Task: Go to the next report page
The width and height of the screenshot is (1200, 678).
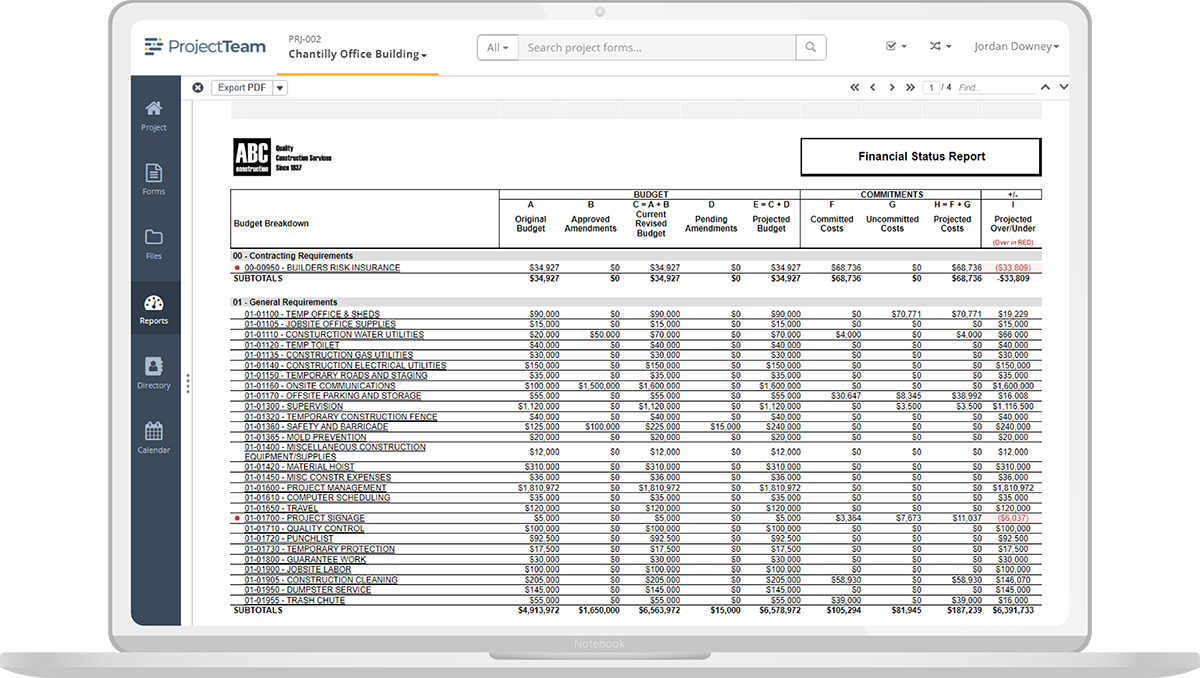Action: 891,88
